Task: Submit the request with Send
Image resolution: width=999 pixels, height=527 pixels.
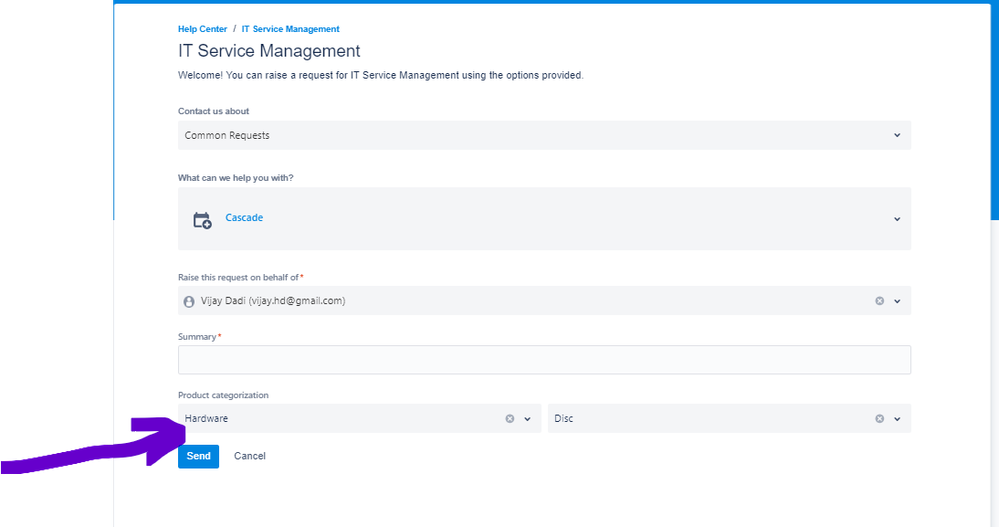Action: point(198,456)
